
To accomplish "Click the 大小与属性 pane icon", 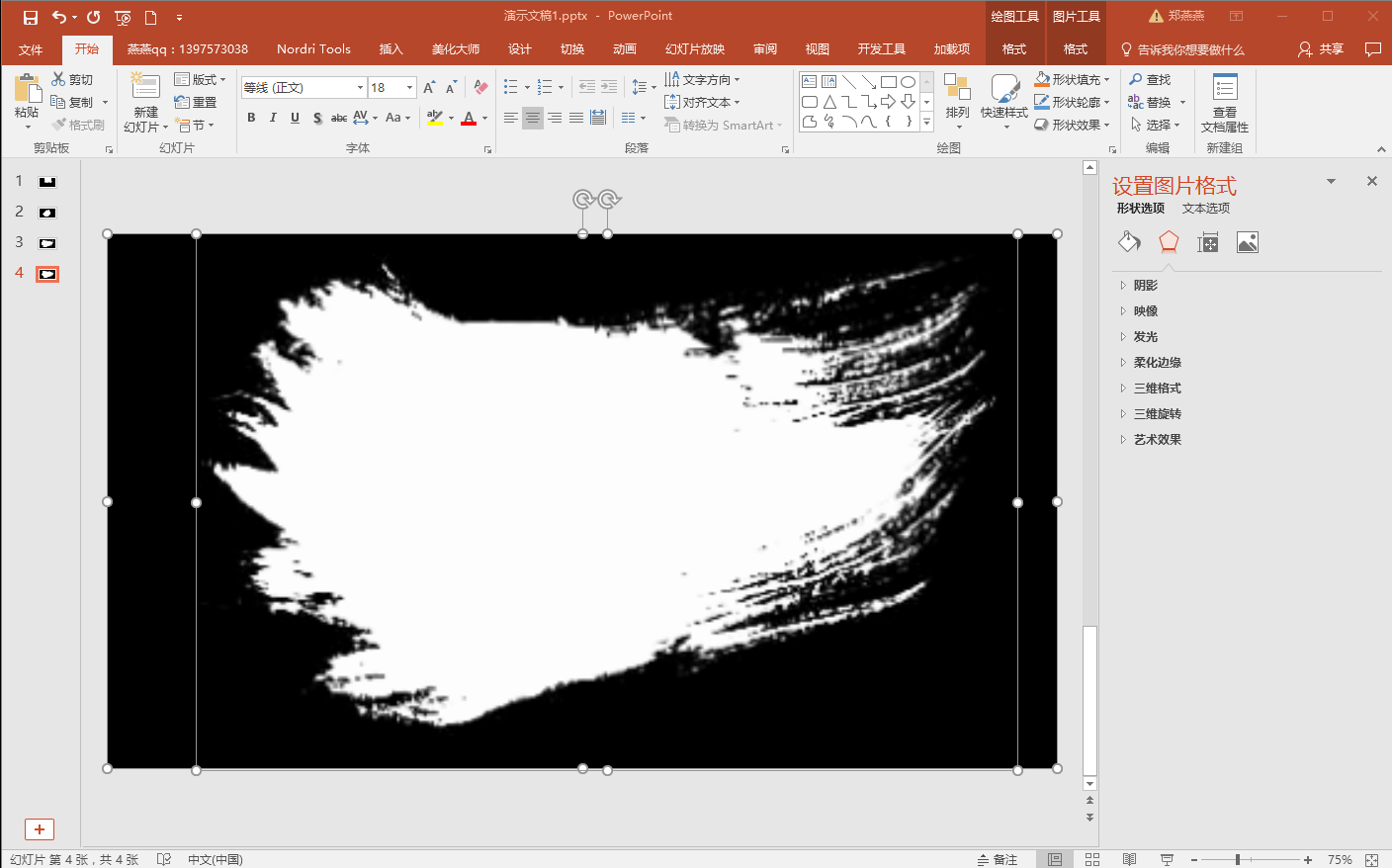I will pos(1207,241).
